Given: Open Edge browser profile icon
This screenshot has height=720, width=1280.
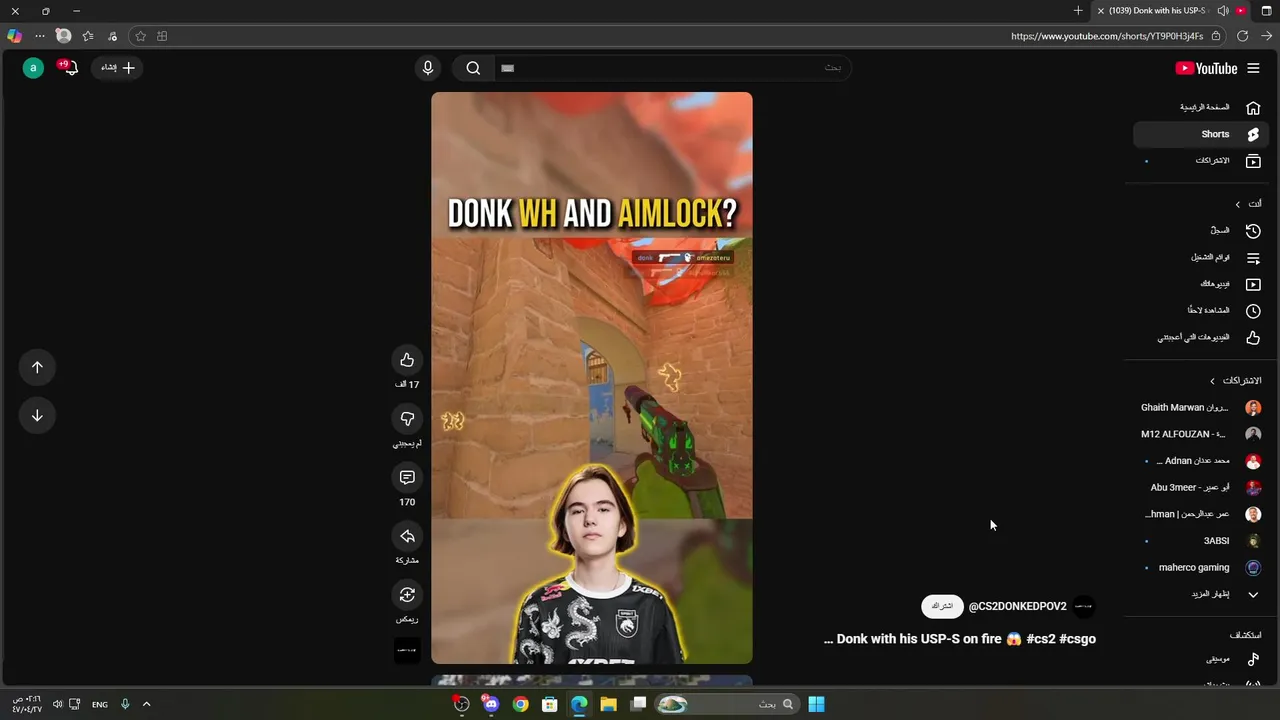Looking at the screenshot, I should coord(64,36).
